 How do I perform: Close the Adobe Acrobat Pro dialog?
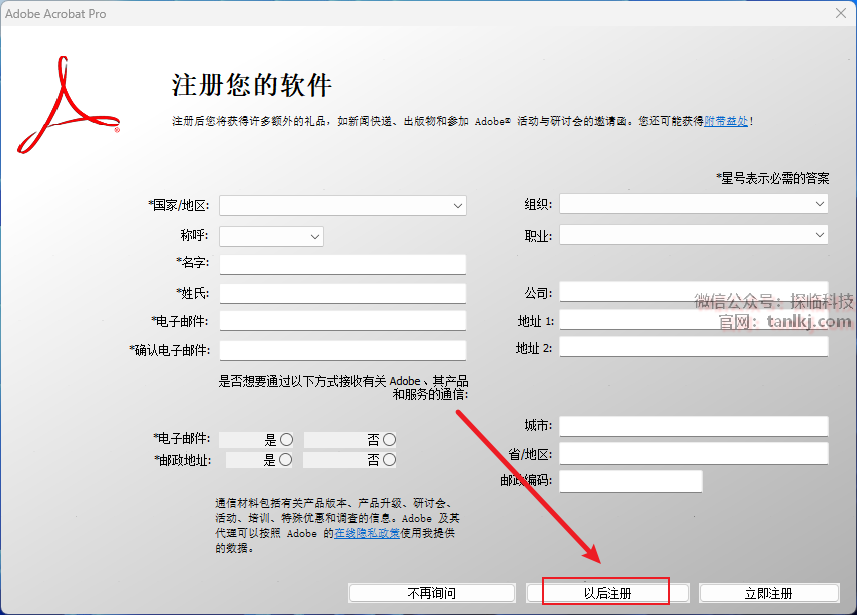[841, 13]
